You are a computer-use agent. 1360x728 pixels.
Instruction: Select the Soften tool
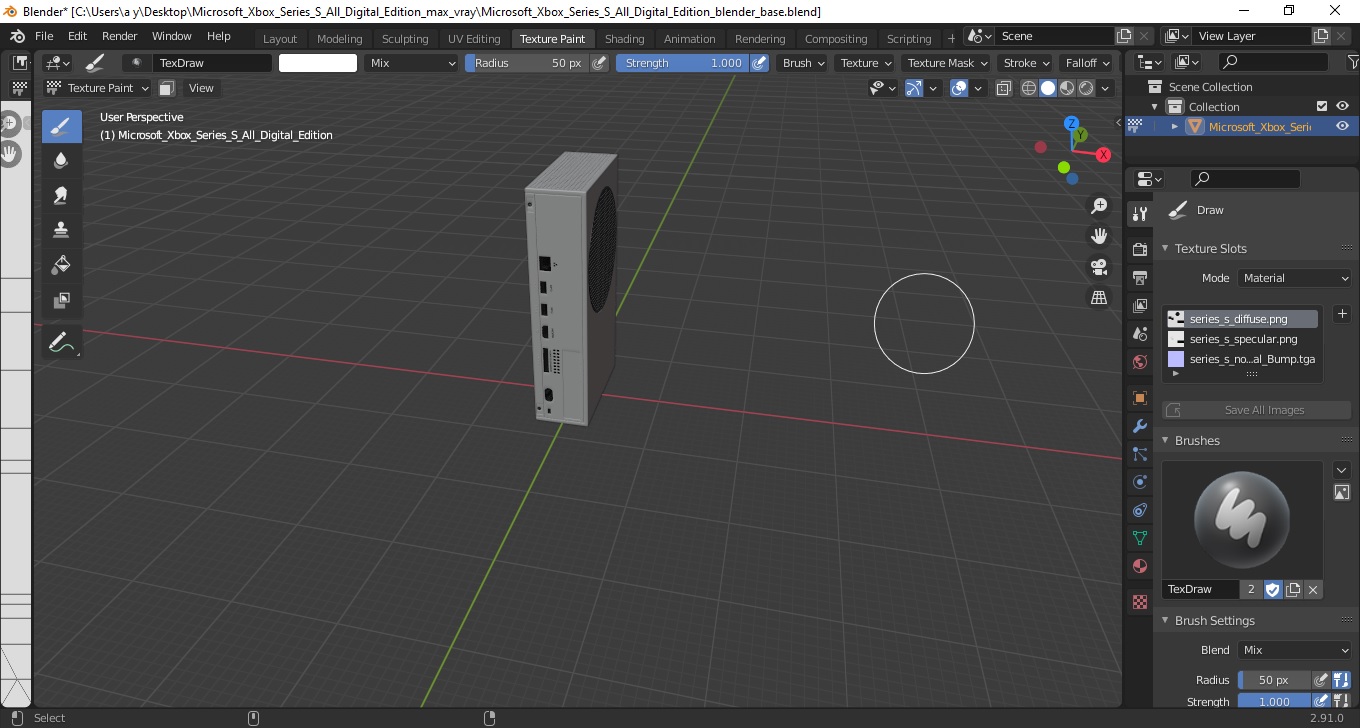click(61, 161)
